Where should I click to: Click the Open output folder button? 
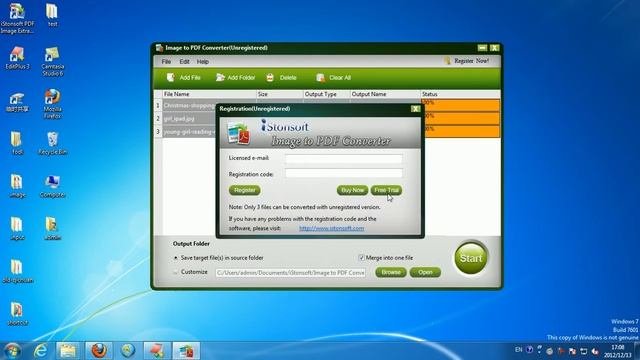[425, 272]
